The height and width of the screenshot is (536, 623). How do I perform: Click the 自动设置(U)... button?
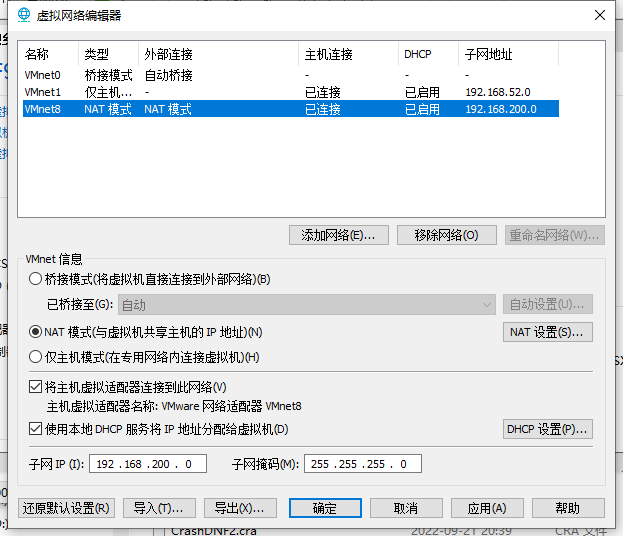tap(548, 304)
